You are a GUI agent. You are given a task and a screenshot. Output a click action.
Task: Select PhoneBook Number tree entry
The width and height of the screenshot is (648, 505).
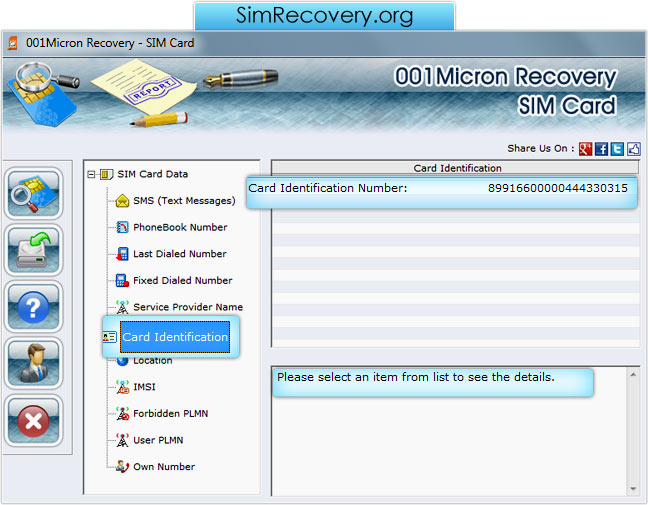180,227
